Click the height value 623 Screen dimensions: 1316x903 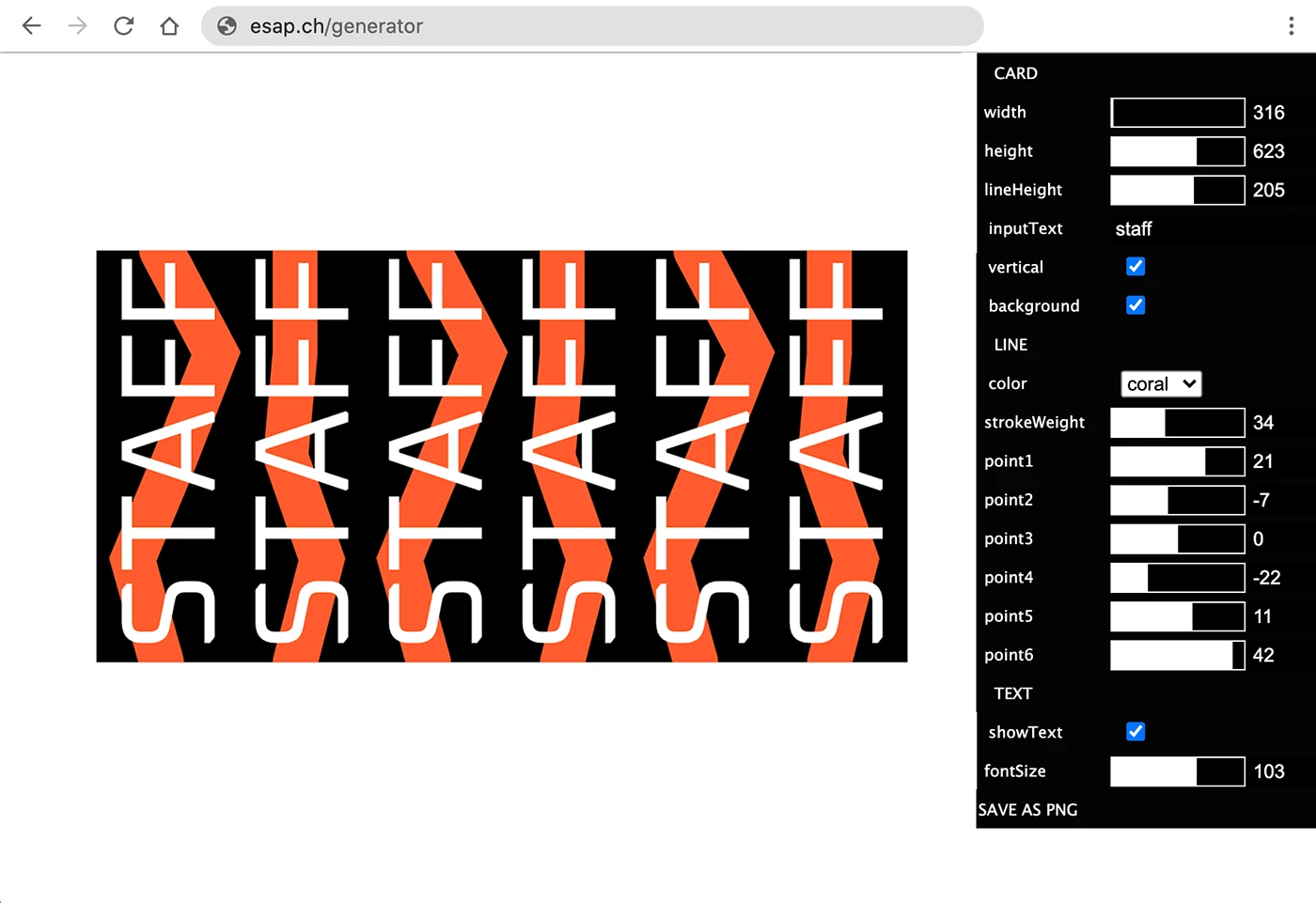(1268, 151)
